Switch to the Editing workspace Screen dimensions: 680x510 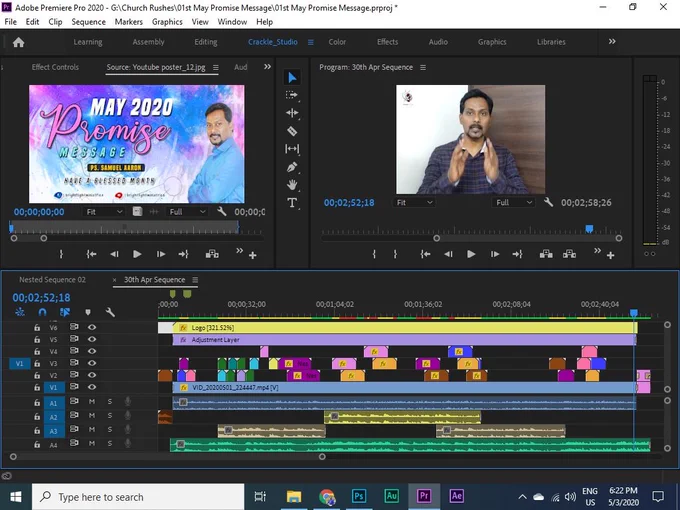[206, 42]
